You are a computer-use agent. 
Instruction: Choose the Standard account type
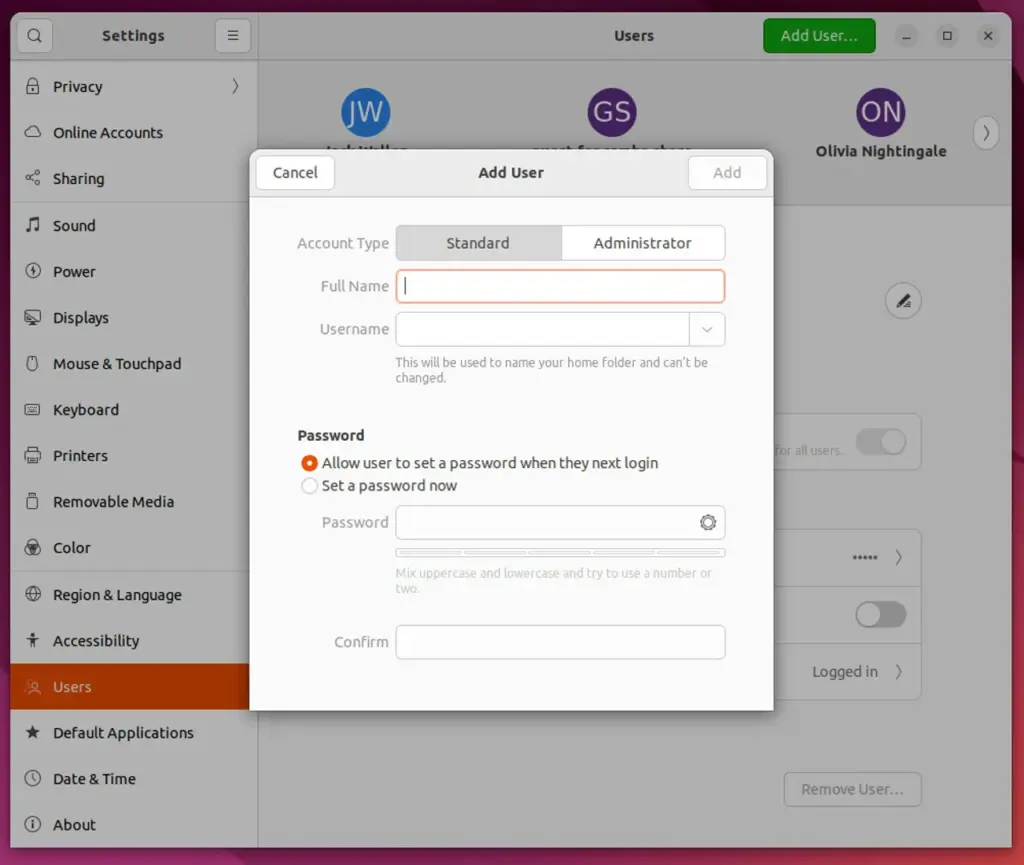coord(478,243)
